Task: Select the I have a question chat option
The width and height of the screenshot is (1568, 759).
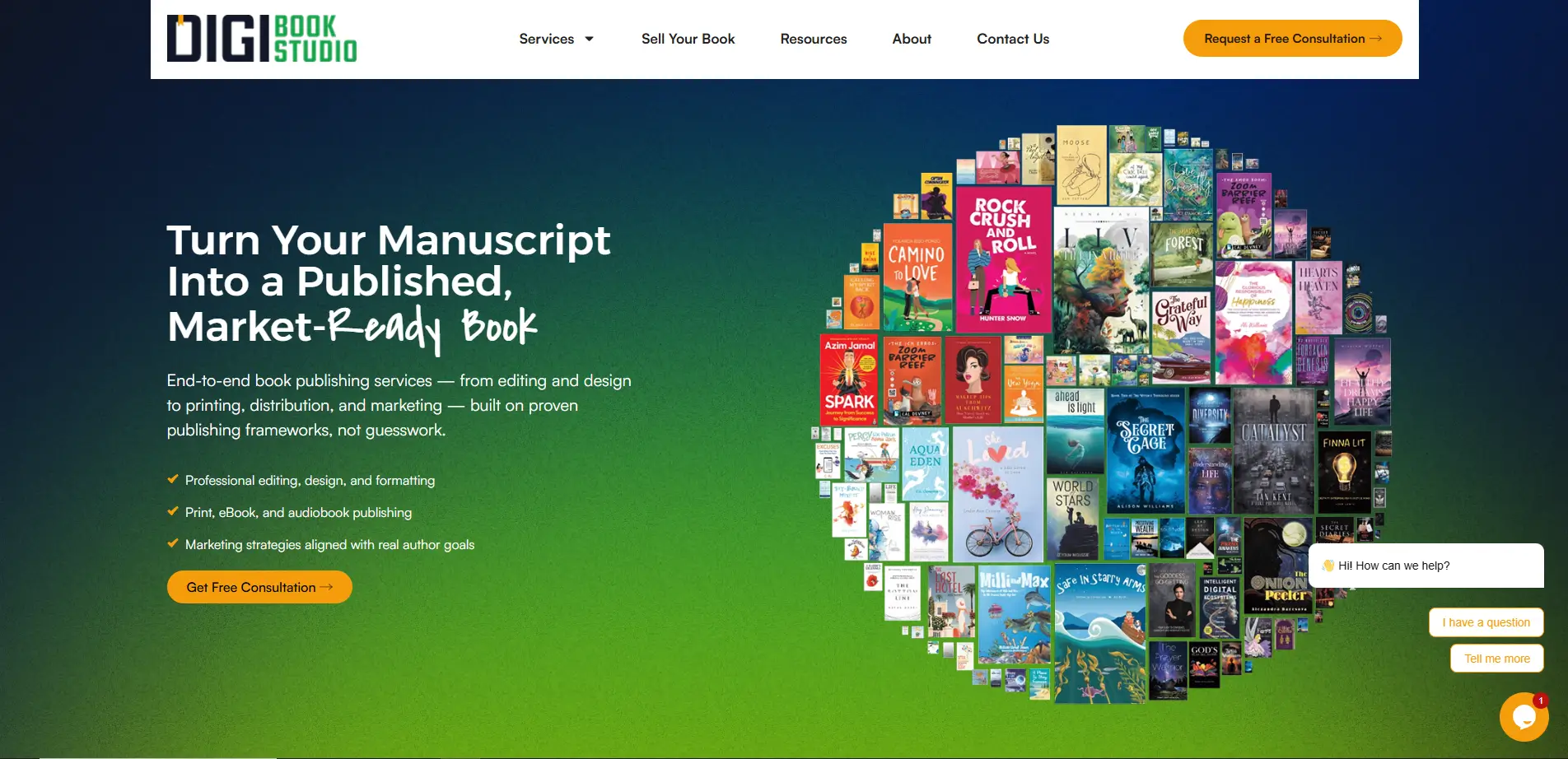Action: click(1486, 622)
